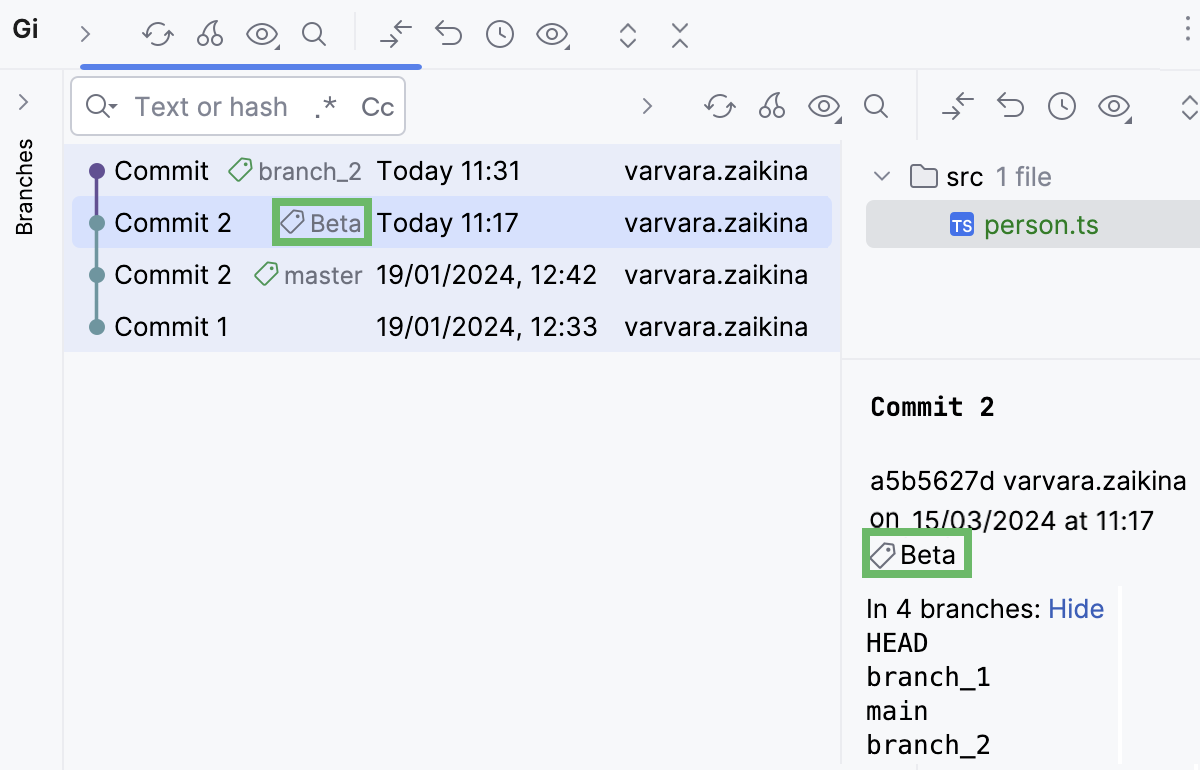
Task: Click the blue progress indicator bar
Action: pyautogui.click(x=250, y=64)
